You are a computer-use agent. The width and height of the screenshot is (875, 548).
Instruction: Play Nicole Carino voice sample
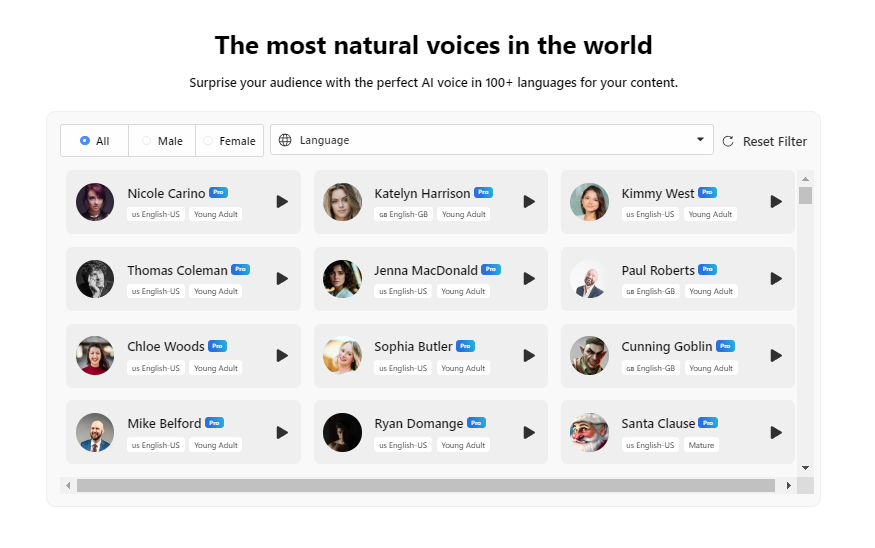282,201
